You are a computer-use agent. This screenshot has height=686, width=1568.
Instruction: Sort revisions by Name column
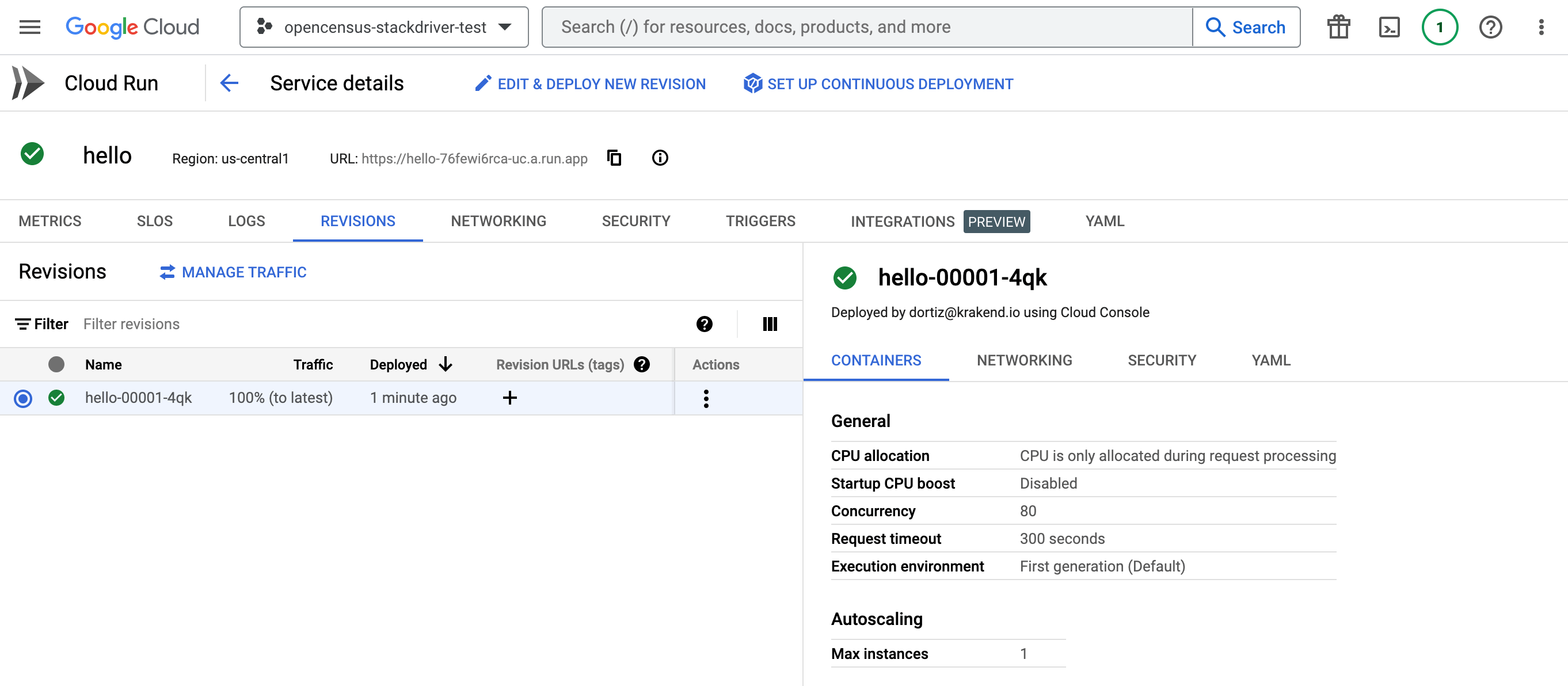click(104, 365)
